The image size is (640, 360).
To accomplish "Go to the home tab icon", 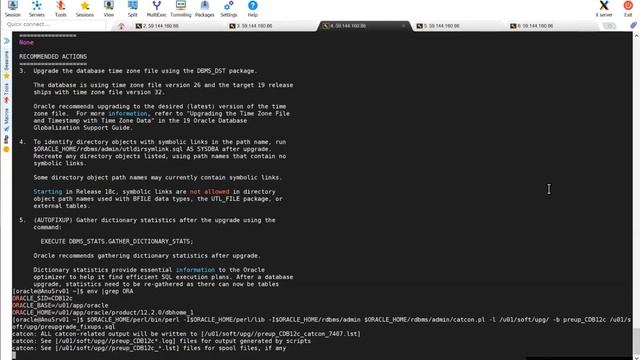I will 121,26.
